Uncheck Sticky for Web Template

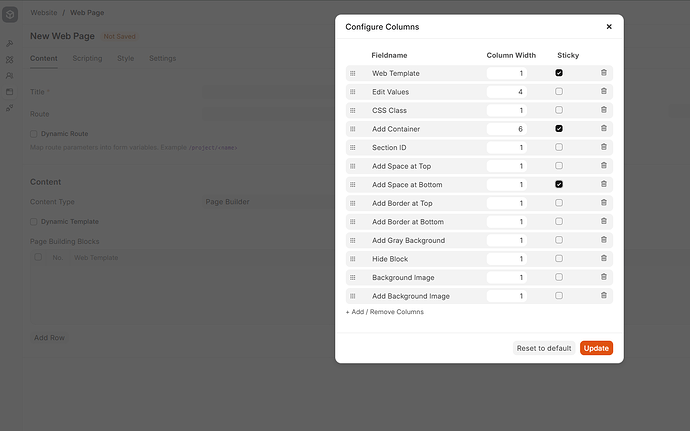tap(559, 73)
